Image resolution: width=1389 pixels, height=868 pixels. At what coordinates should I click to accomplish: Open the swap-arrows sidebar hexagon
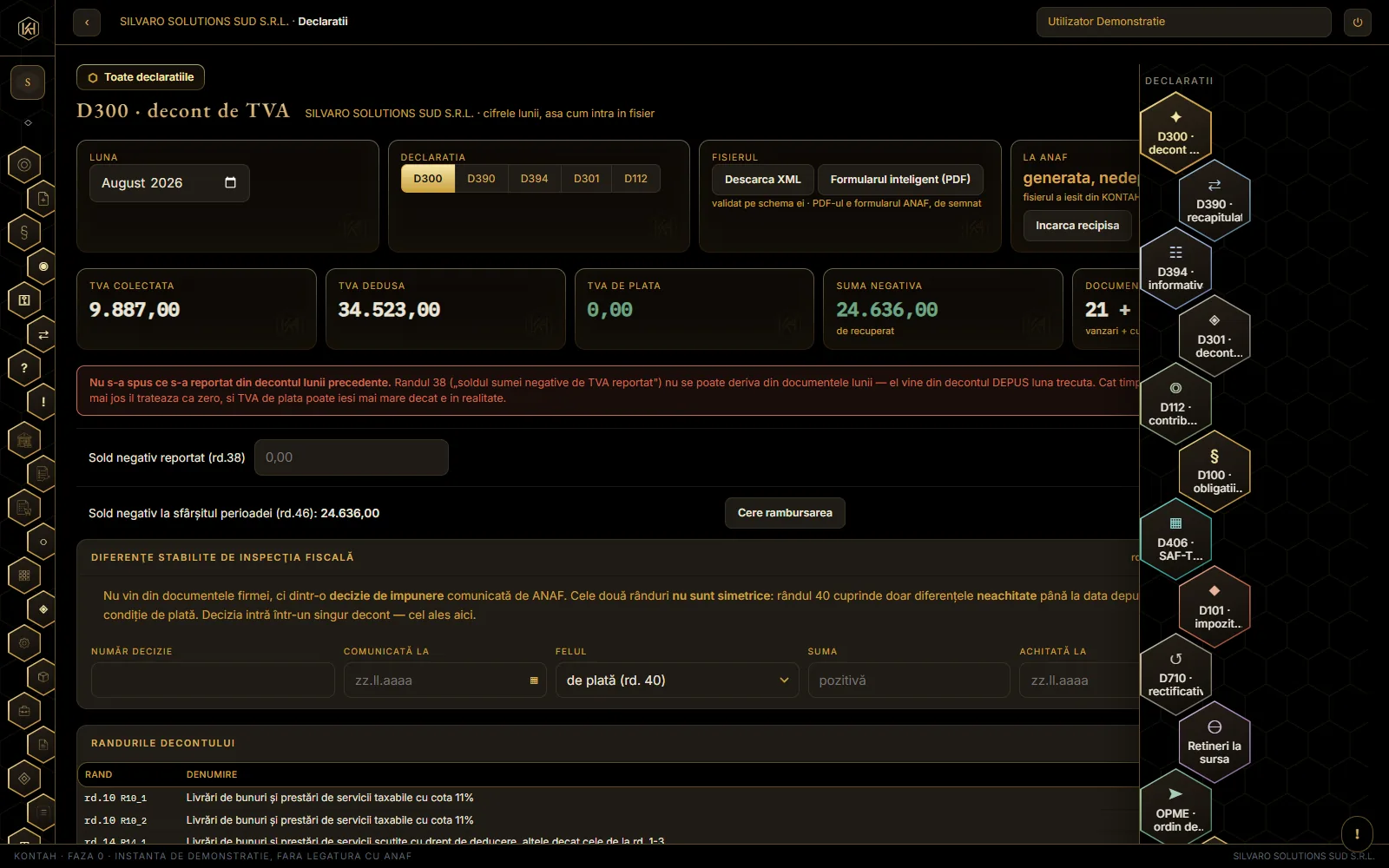(x=43, y=334)
